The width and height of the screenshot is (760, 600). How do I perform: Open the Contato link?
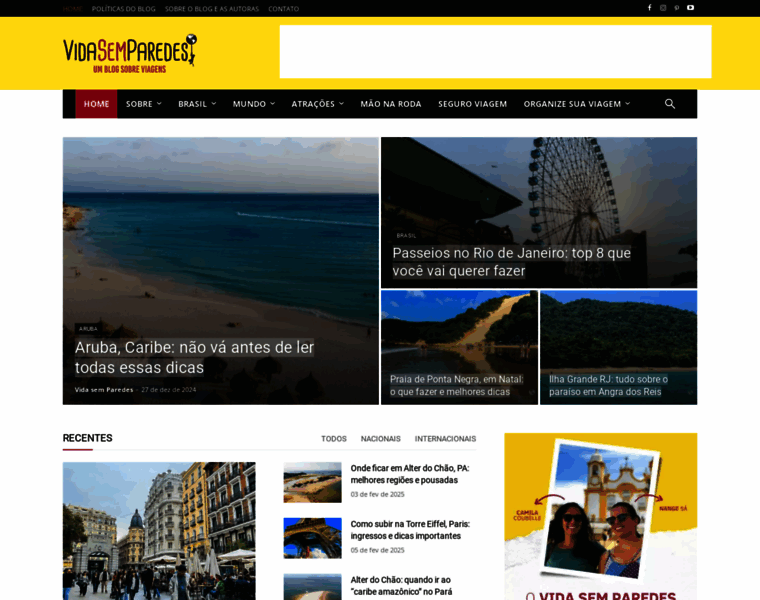pyautogui.click(x=284, y=9)
